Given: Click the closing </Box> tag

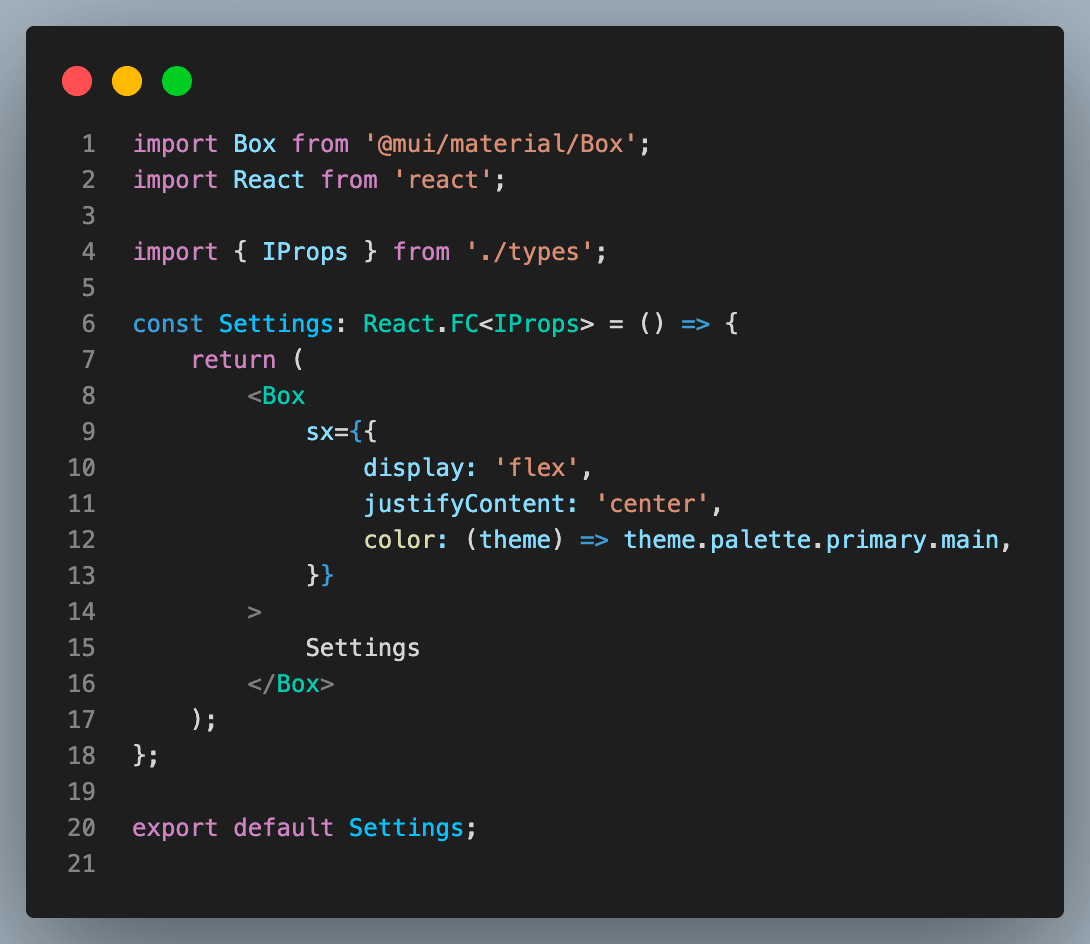Looking at the screenshot, I should 291,684.
